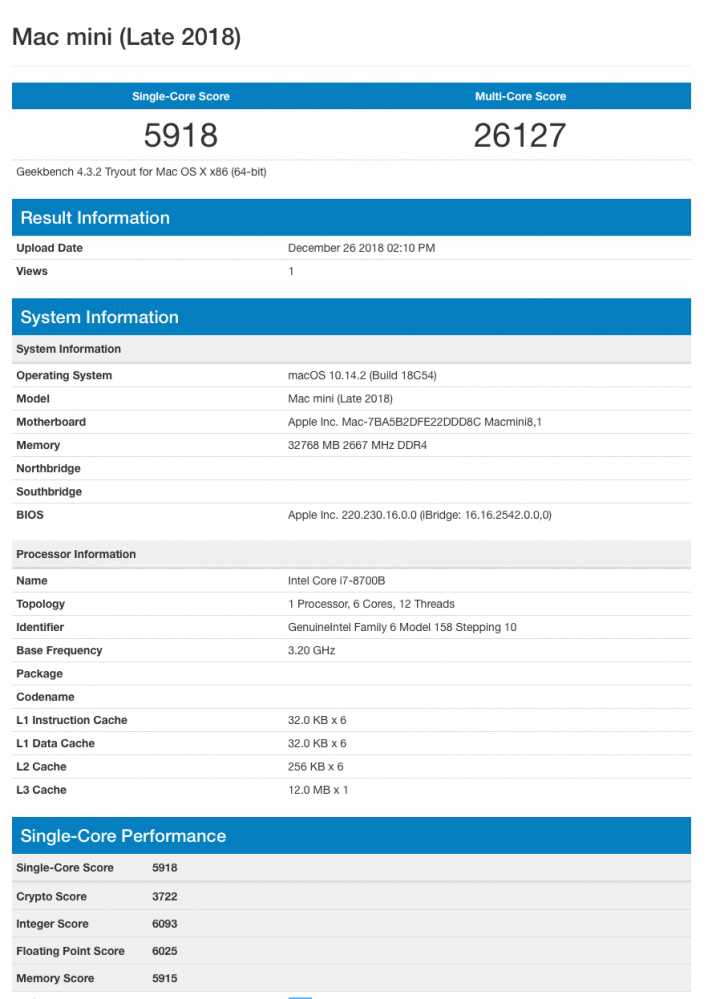This screenshot has height=999, width=720.
Task: Click the Codename label
Action: [45, 697]
